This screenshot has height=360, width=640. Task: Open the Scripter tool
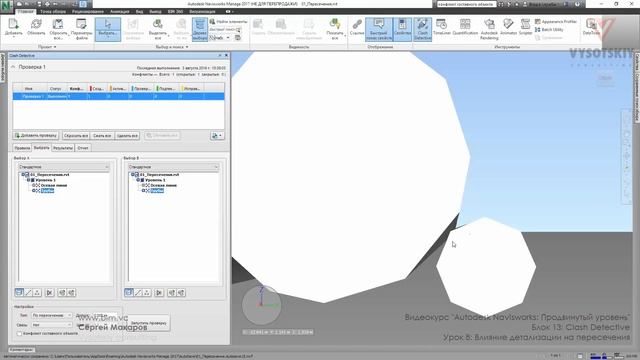[525, 27]
